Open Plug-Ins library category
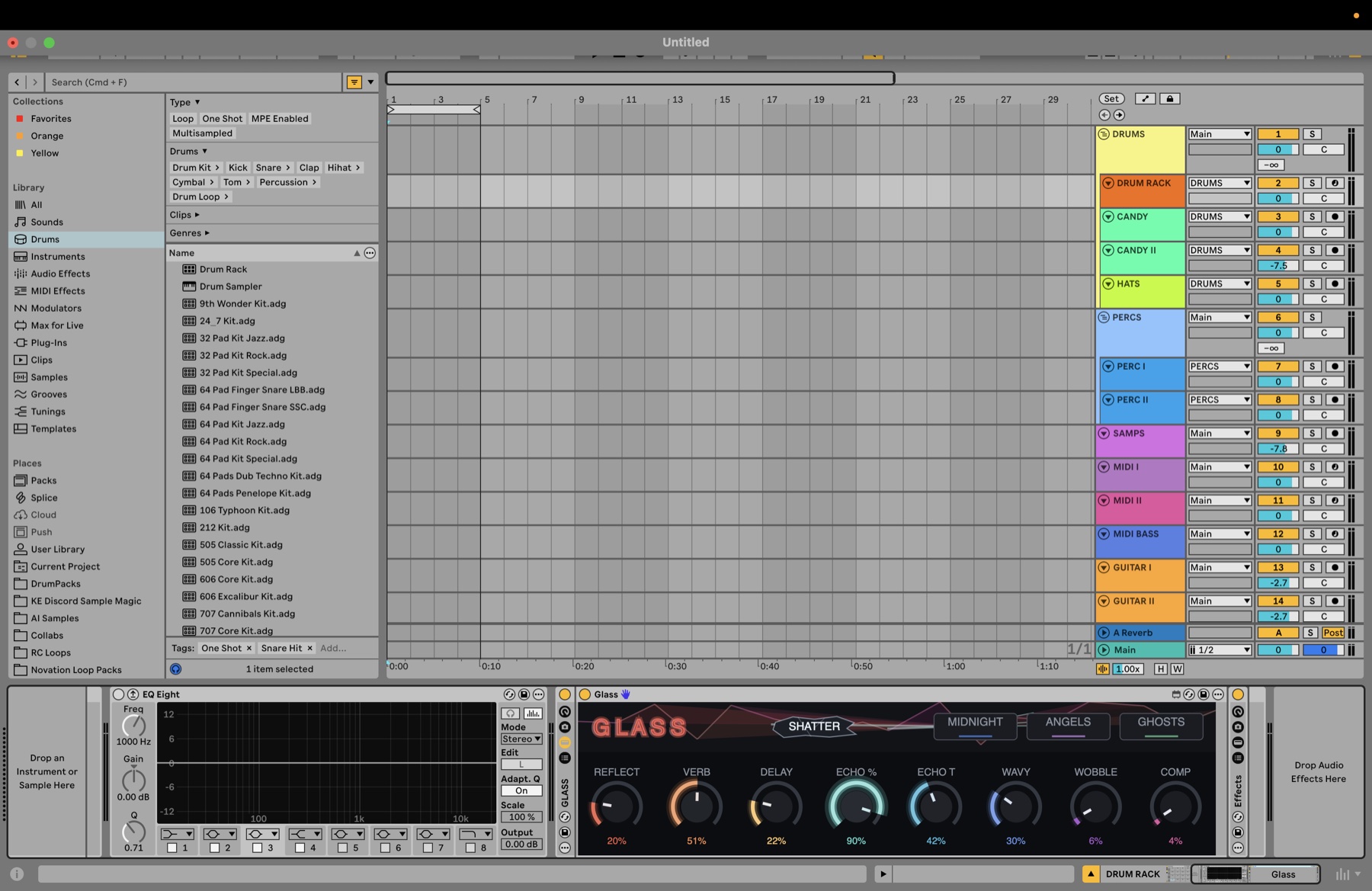1372x891 pixels. pyautogui.click(x=49, y=343)
